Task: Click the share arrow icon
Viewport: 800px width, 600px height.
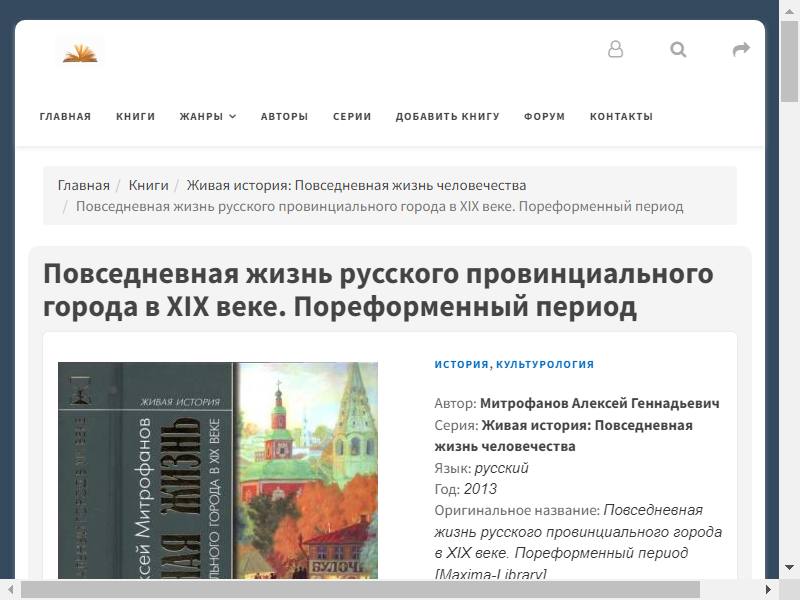Action: tap(741, 49)
